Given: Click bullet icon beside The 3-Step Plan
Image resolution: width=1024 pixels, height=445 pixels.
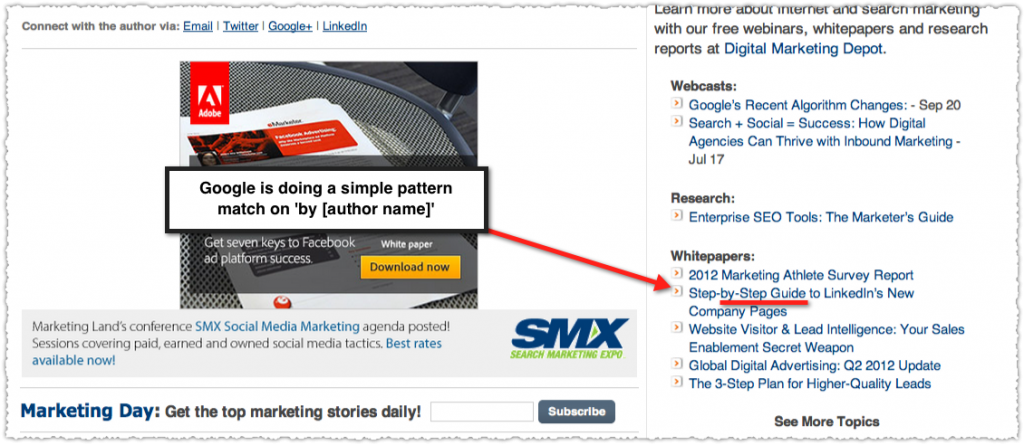Looking at the screenshot, I should tap(677, 382).
